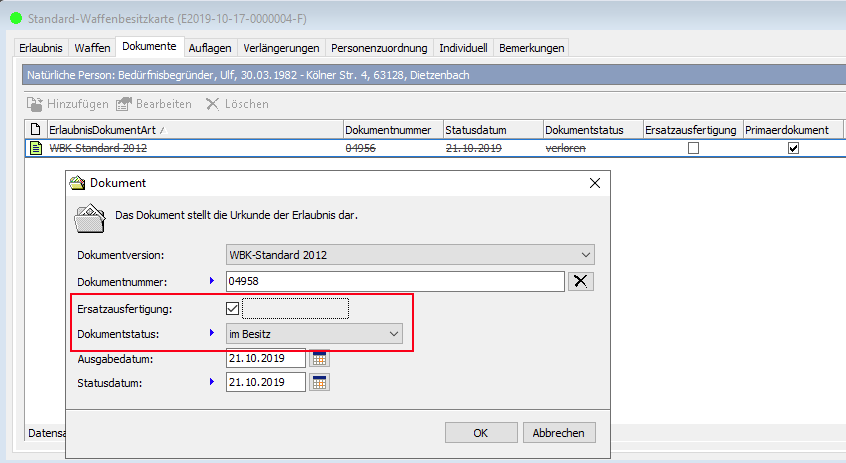Click the Bearbeiten toolbar icon
This screenshot has height=463, width=846.
coord(125,104)
